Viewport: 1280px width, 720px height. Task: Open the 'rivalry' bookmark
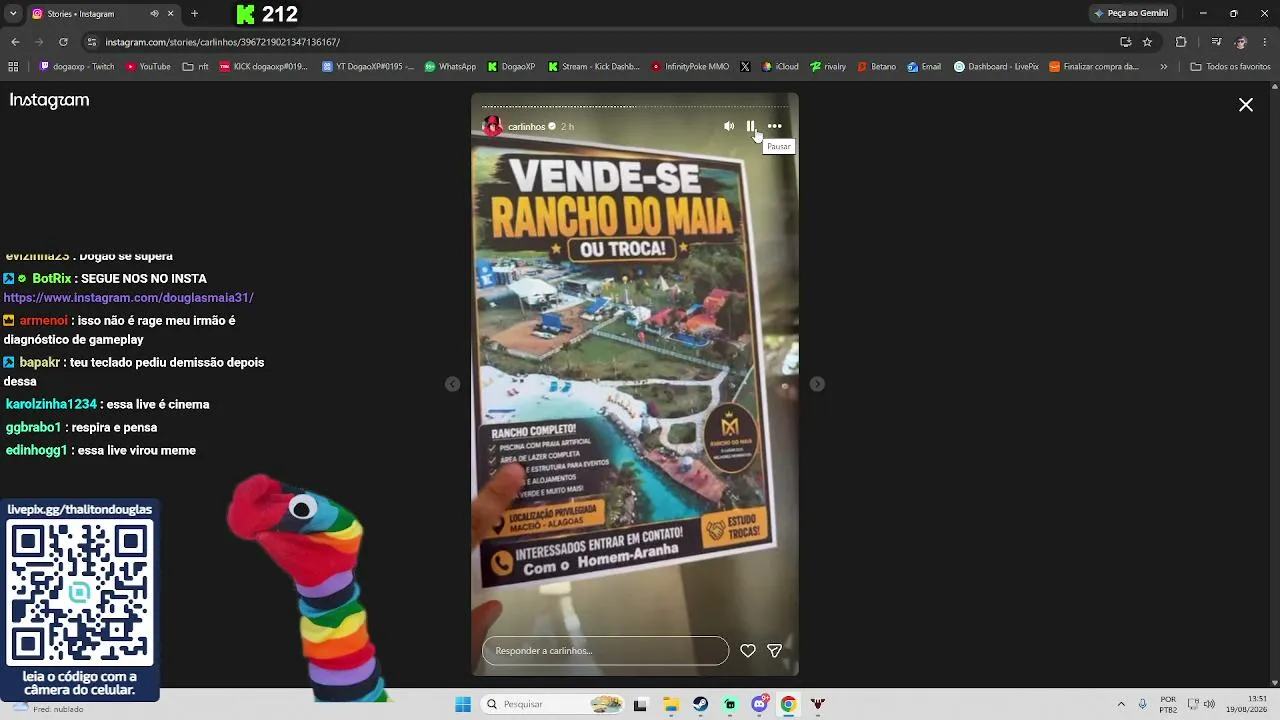(828, 67)
